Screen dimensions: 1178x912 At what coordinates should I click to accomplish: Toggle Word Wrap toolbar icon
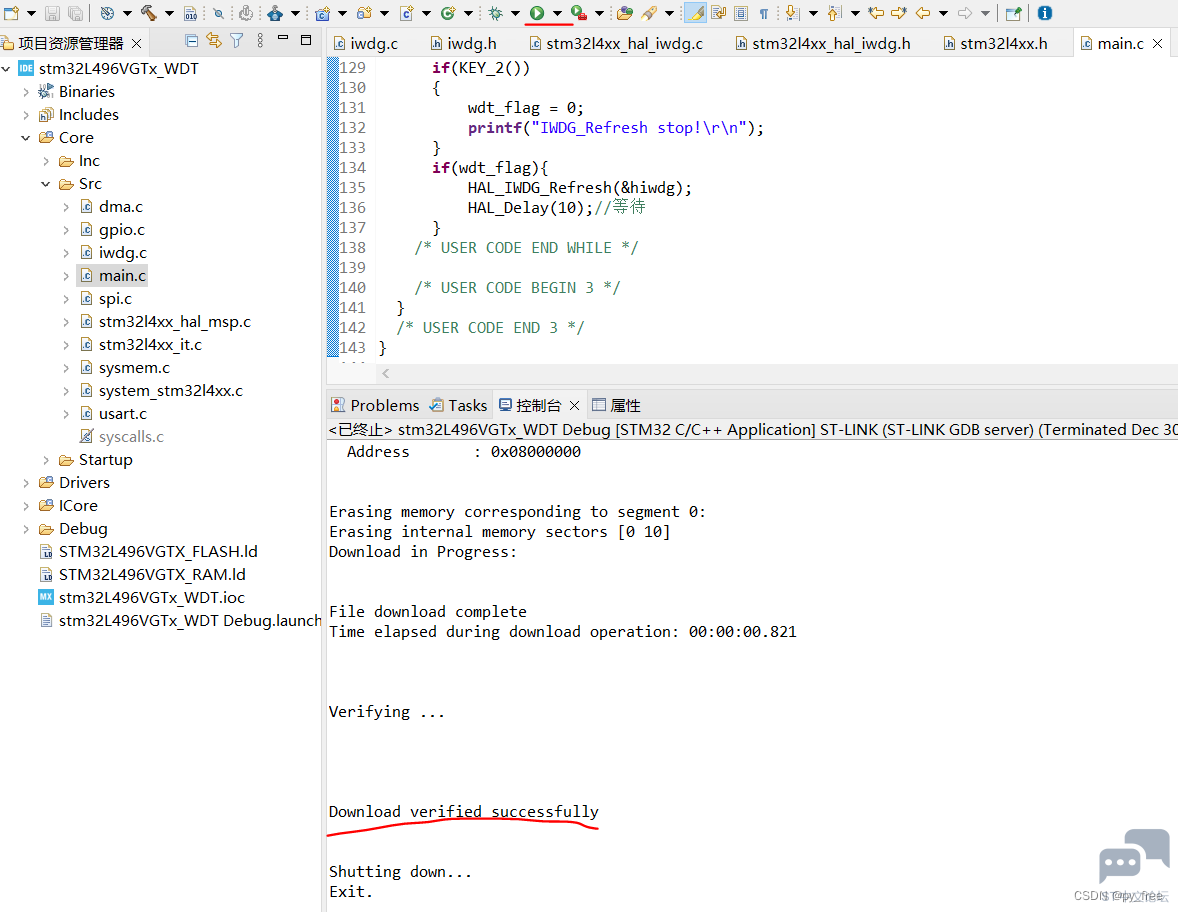click(x=718, y=13)
